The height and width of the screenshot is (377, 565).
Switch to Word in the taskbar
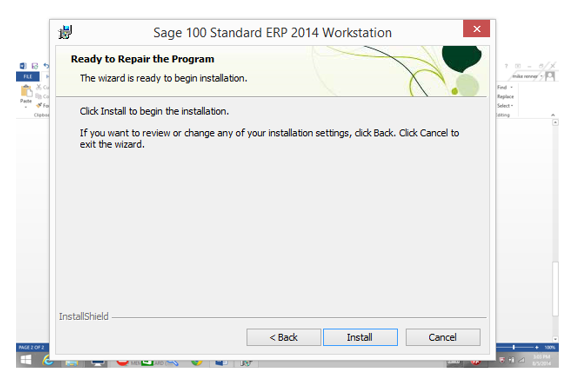coord(221,362)
